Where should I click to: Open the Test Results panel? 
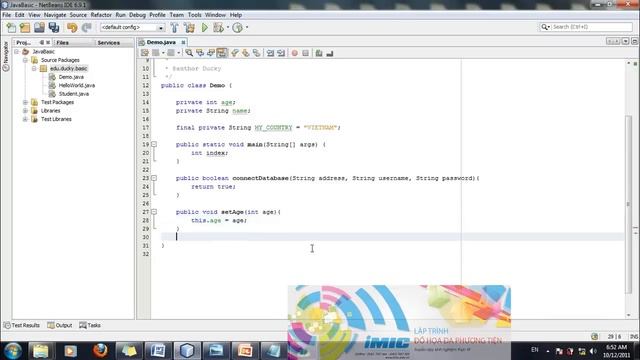coord(22,325)
